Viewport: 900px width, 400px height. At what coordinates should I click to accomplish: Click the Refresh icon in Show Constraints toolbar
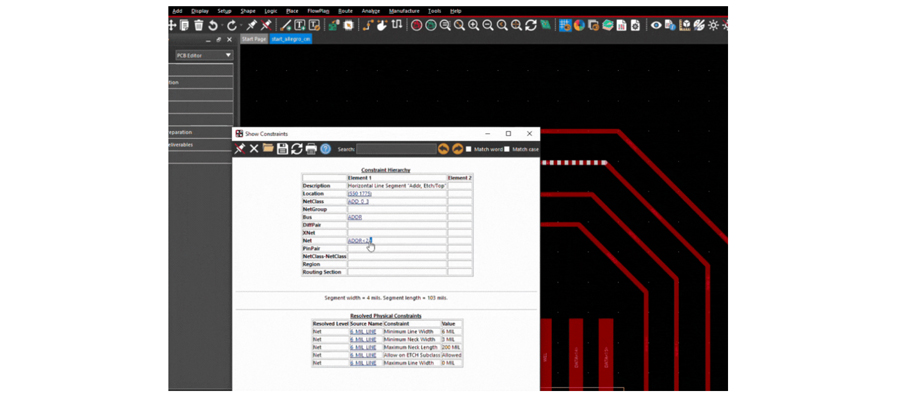[x=296, y=149]
